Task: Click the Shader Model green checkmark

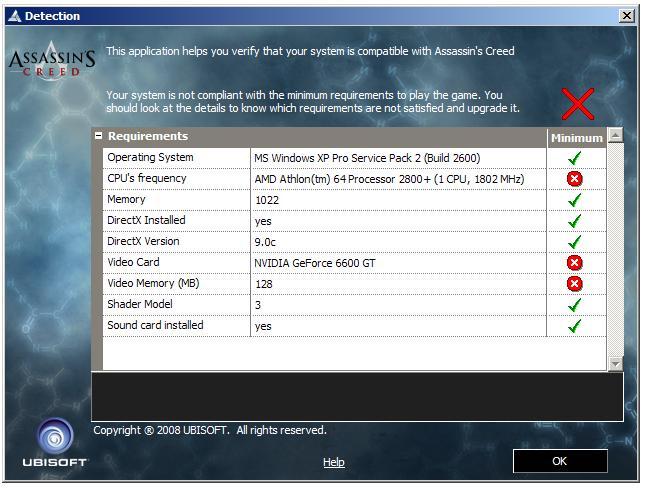Action: 575,305
